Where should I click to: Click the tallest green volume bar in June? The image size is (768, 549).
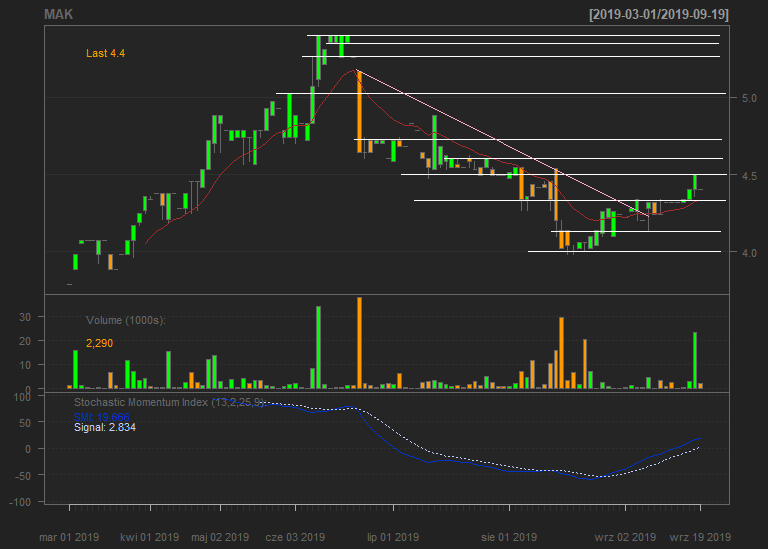pos(318,347)
